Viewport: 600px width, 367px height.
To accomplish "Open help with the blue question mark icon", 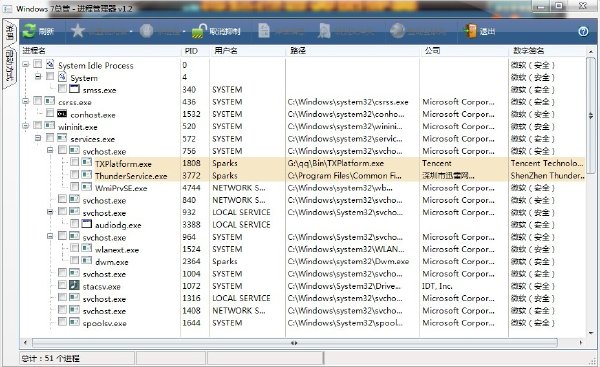I will click(583, 31).
